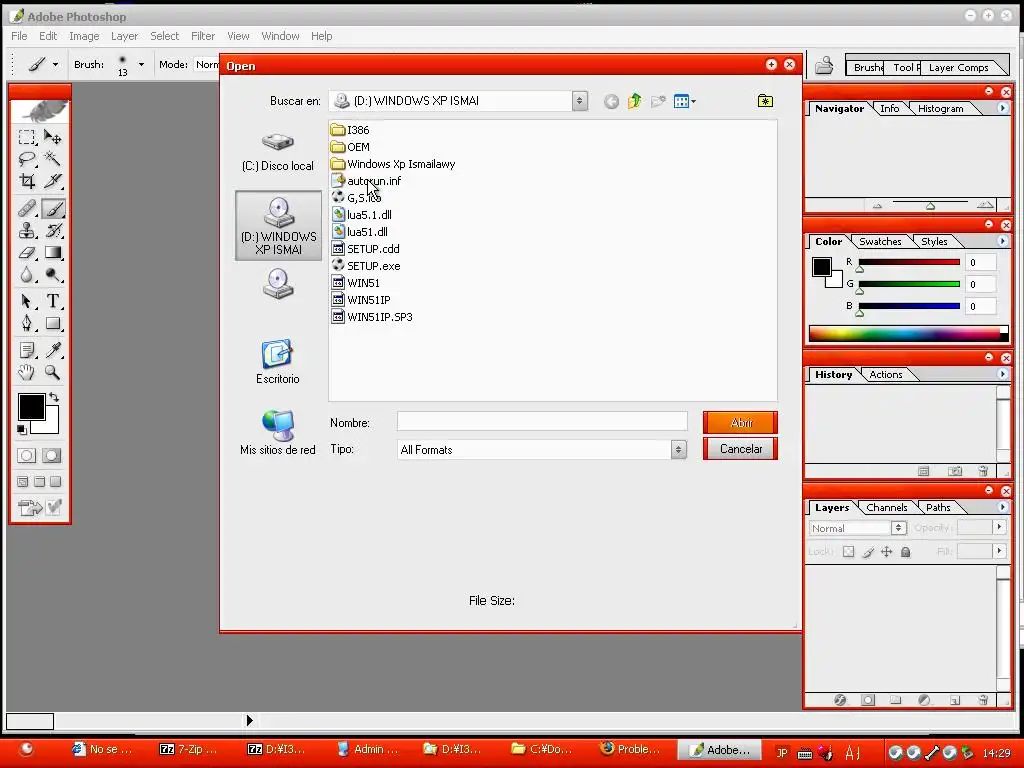Open the Layer menu

124,36
